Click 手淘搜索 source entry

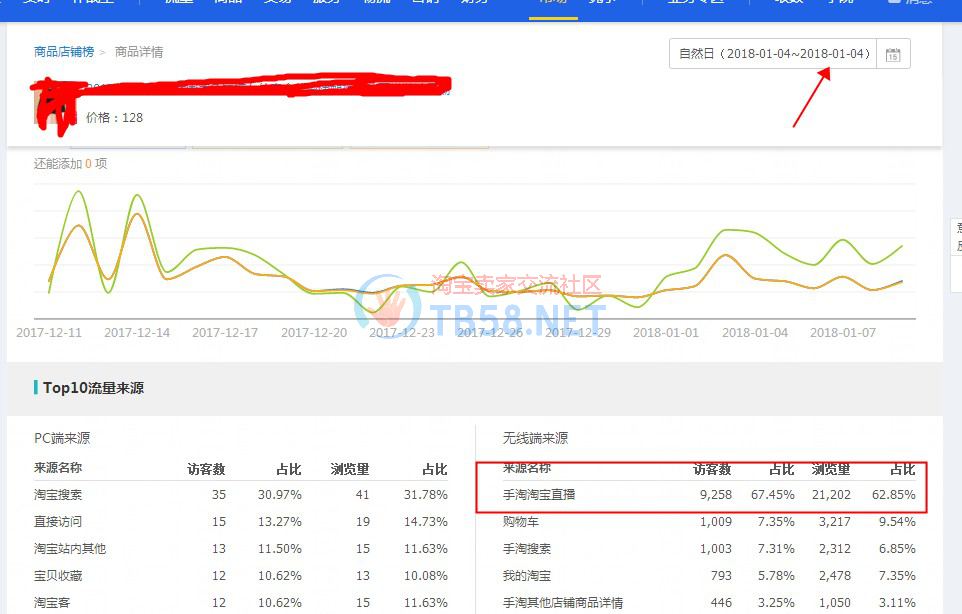tap(526, 548)
